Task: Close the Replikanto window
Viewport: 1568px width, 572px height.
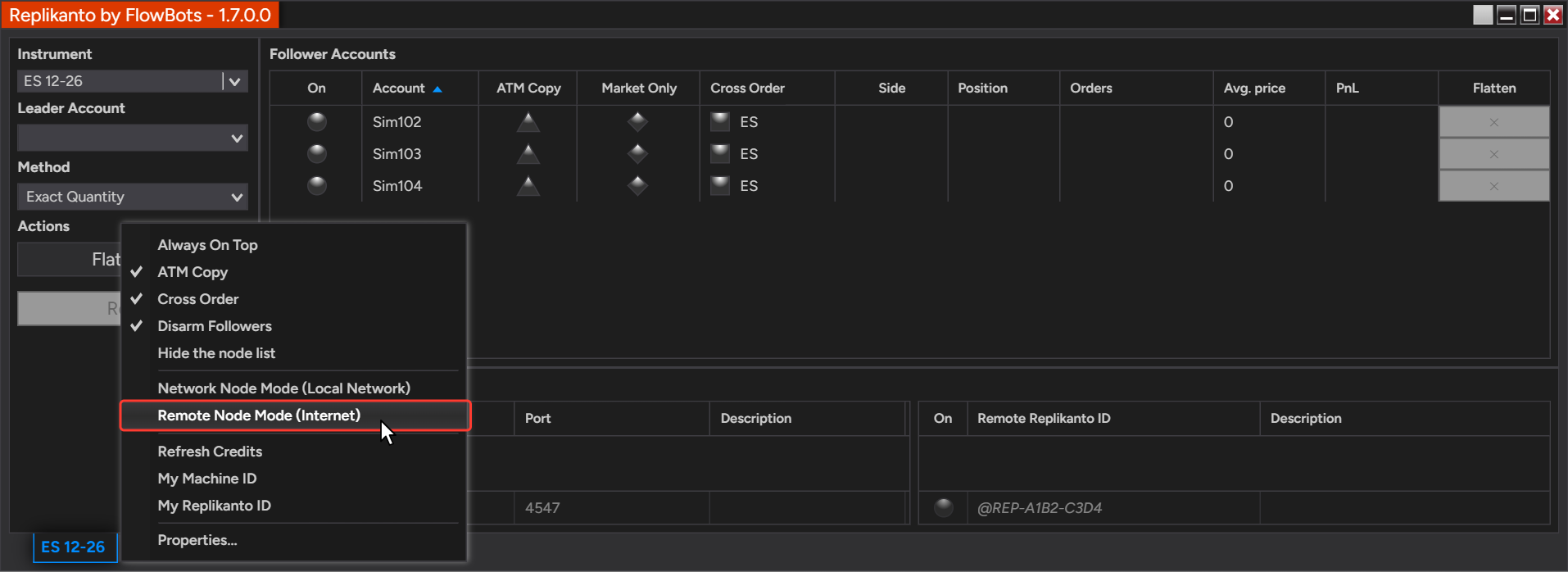Action: 1552,15
